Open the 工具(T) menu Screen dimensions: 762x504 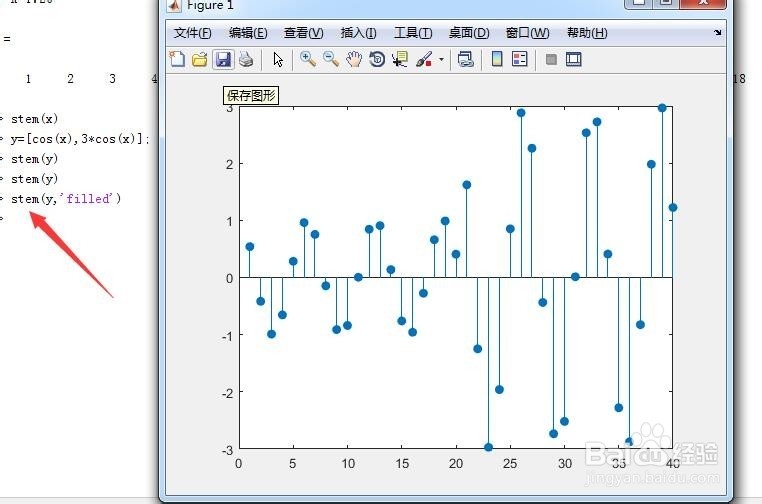413,33
